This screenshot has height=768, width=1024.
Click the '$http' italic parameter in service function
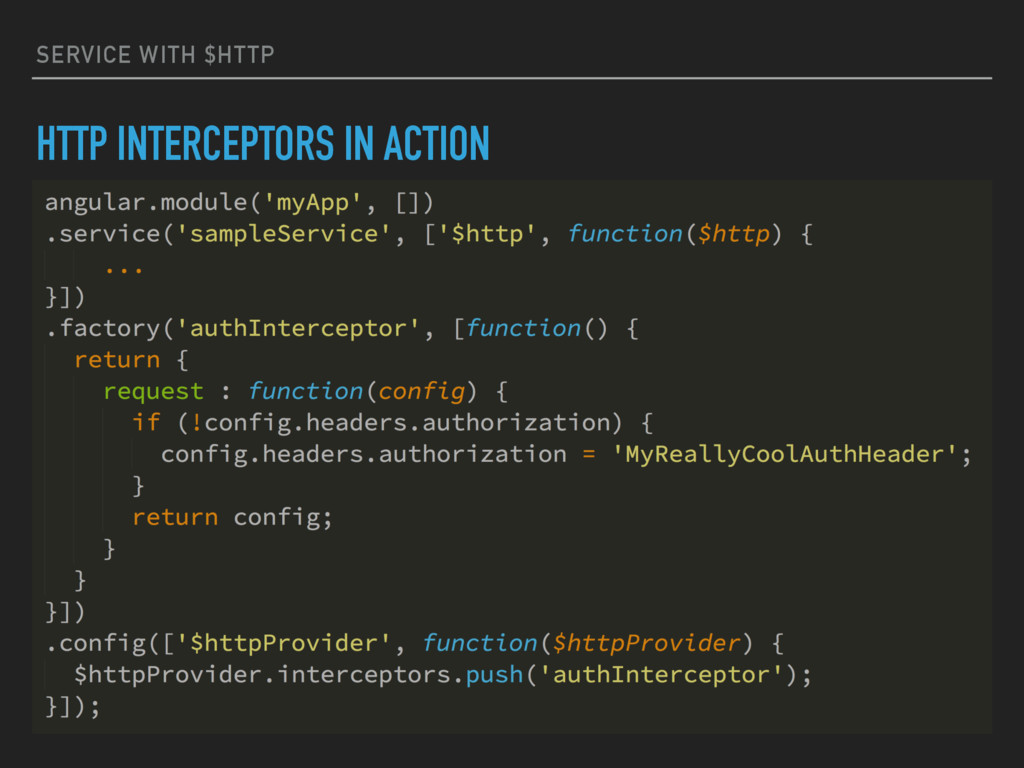click(734, 234)
